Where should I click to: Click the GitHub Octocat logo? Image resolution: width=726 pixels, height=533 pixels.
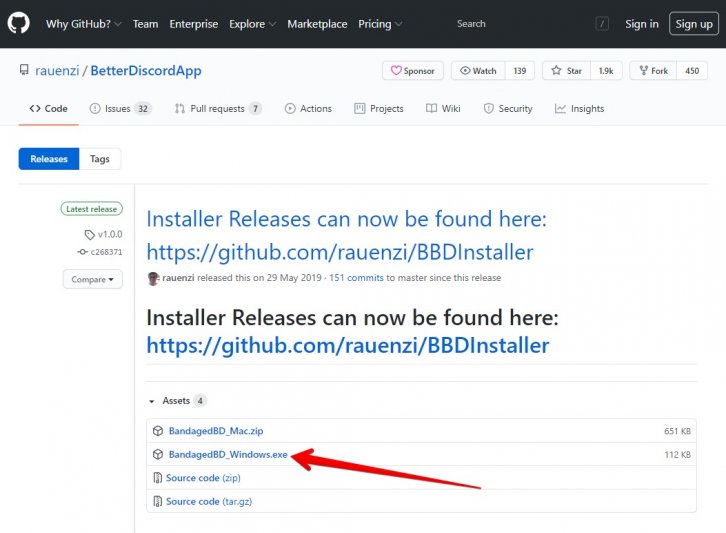click(x=19, y=23)
